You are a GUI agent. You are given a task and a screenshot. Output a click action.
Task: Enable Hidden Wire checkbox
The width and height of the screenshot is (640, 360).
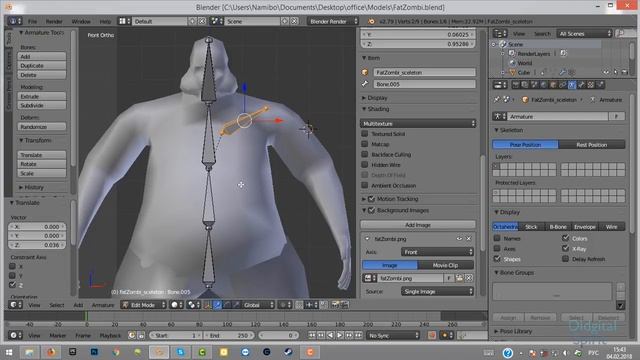pos(365,164)
